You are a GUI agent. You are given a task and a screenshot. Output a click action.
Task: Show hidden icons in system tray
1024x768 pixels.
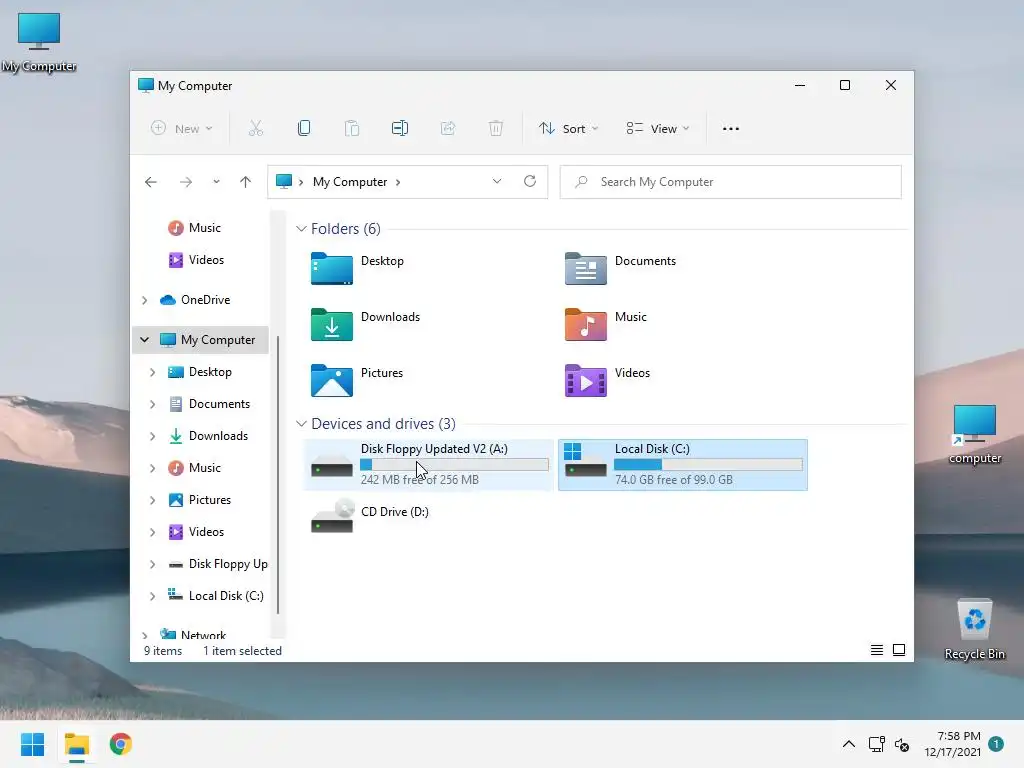[x=849, y=744]
